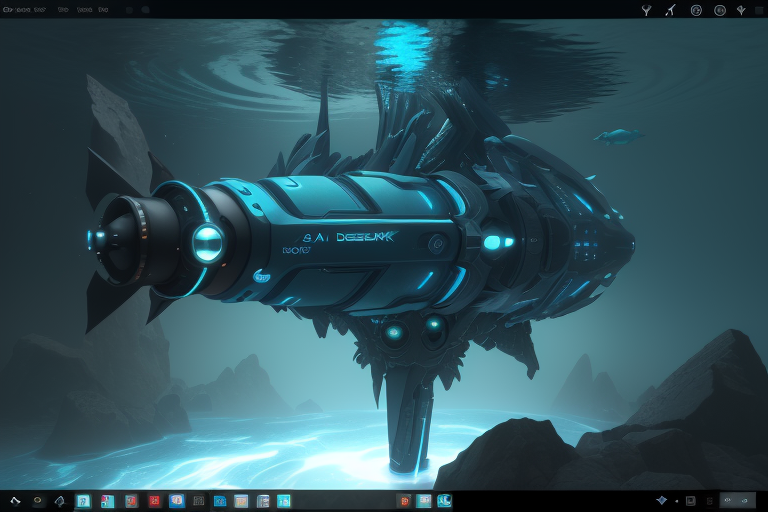
Task: Toggle the first circled icon in top-right bar
Action: point(695,10)
